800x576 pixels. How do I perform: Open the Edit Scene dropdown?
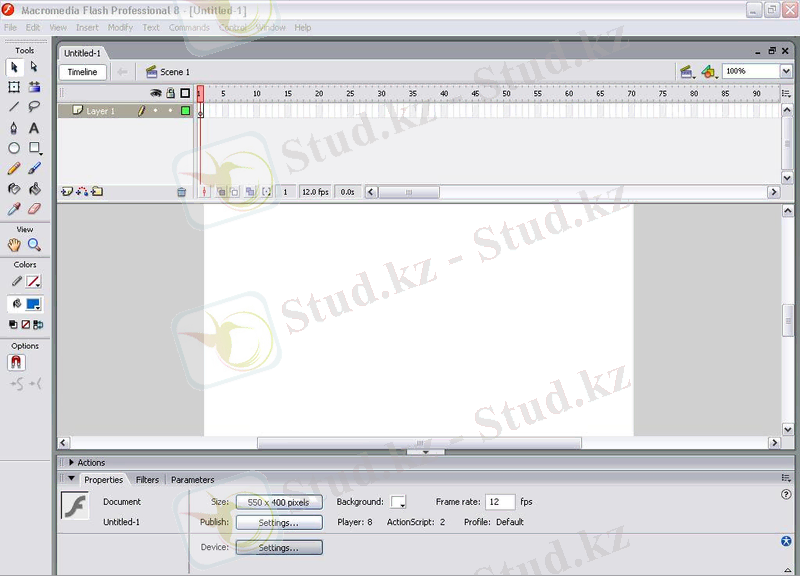click(x=687, y=72)
